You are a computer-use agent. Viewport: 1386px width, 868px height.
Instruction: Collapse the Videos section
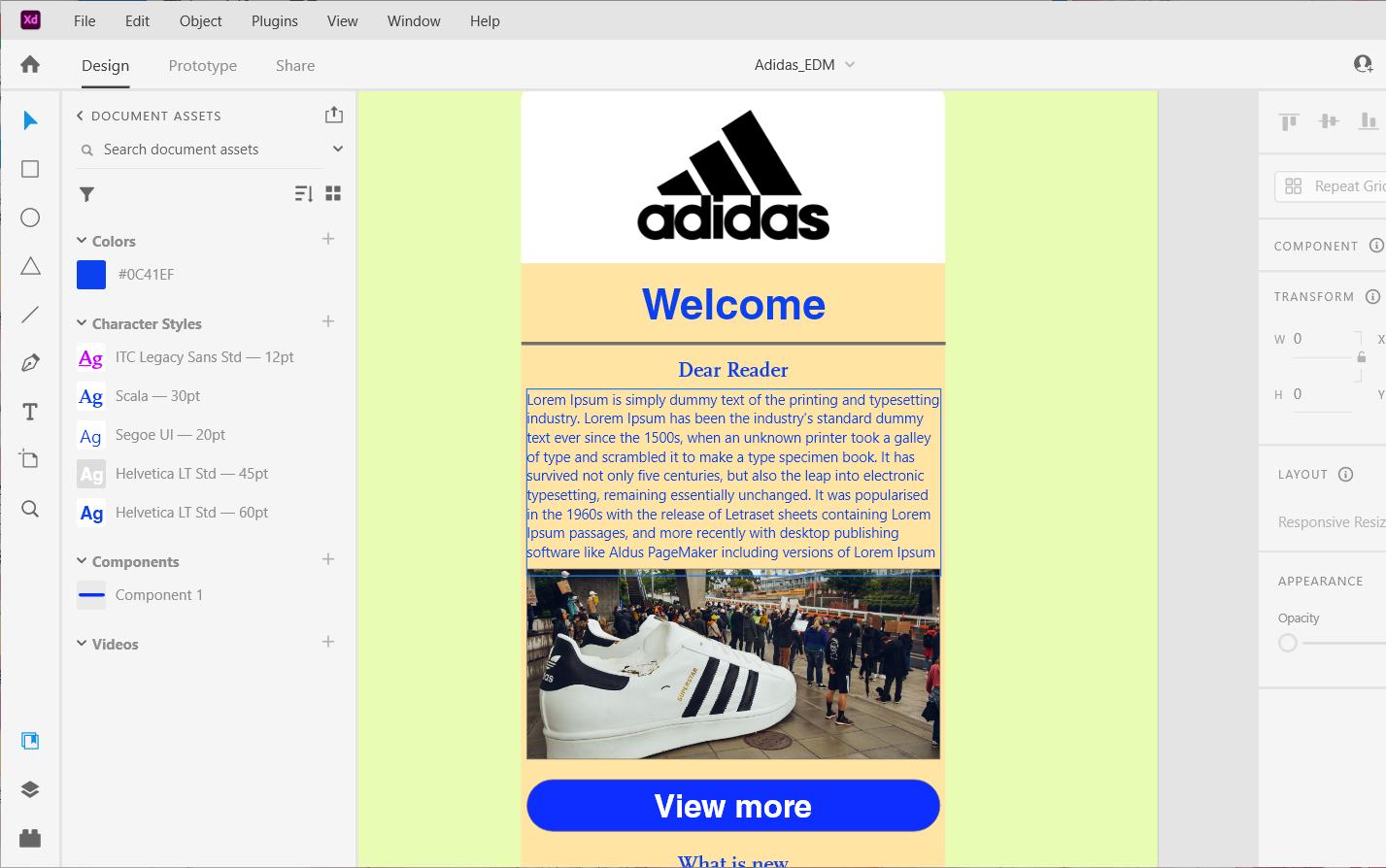click(x=82, y=644)
